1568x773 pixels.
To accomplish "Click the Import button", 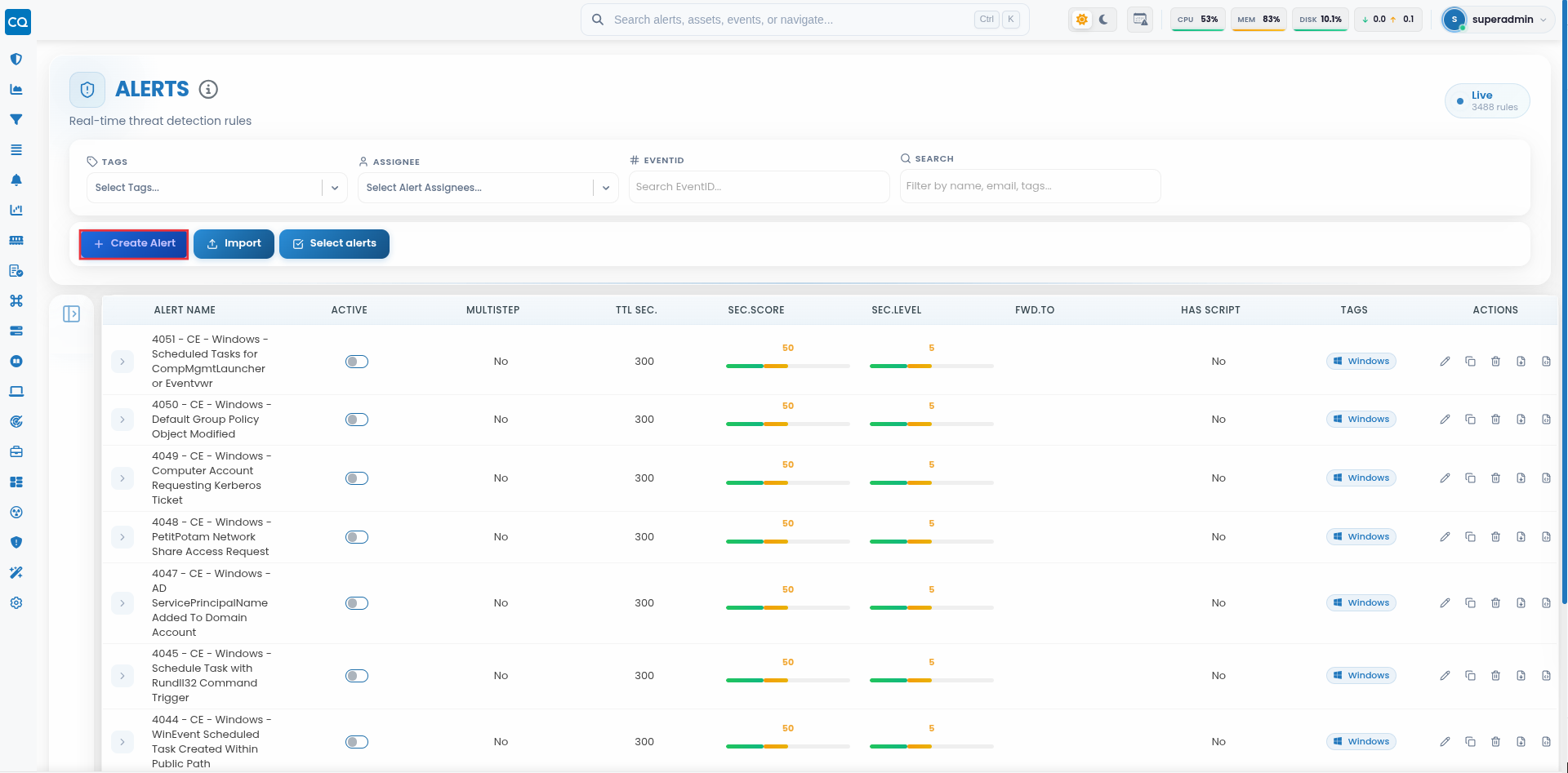I will point(234,244).
